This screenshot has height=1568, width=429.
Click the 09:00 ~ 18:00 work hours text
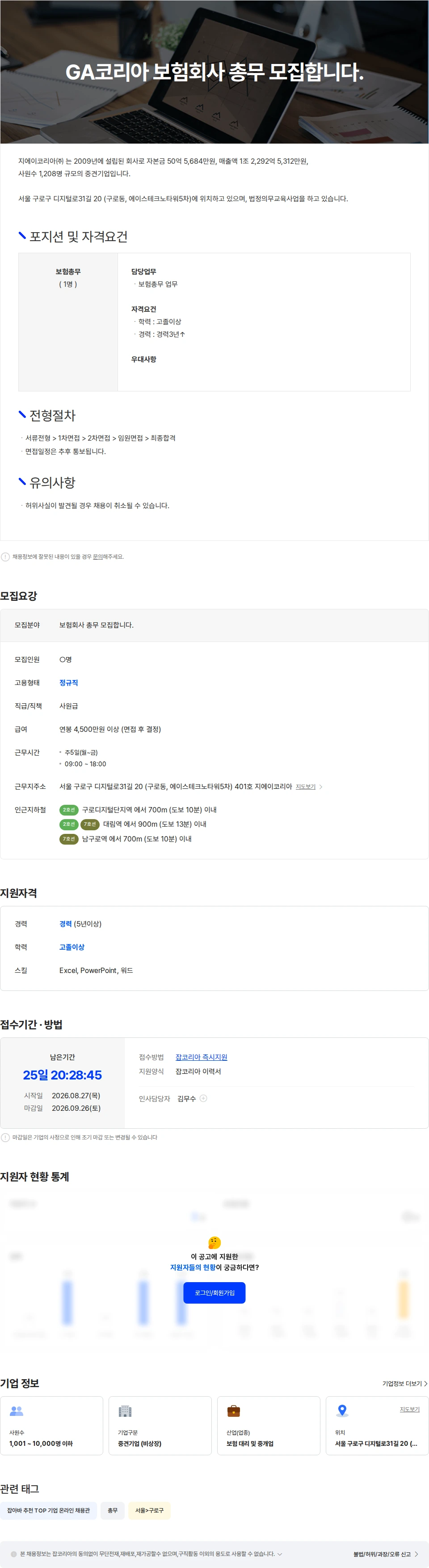pos(85,764)
